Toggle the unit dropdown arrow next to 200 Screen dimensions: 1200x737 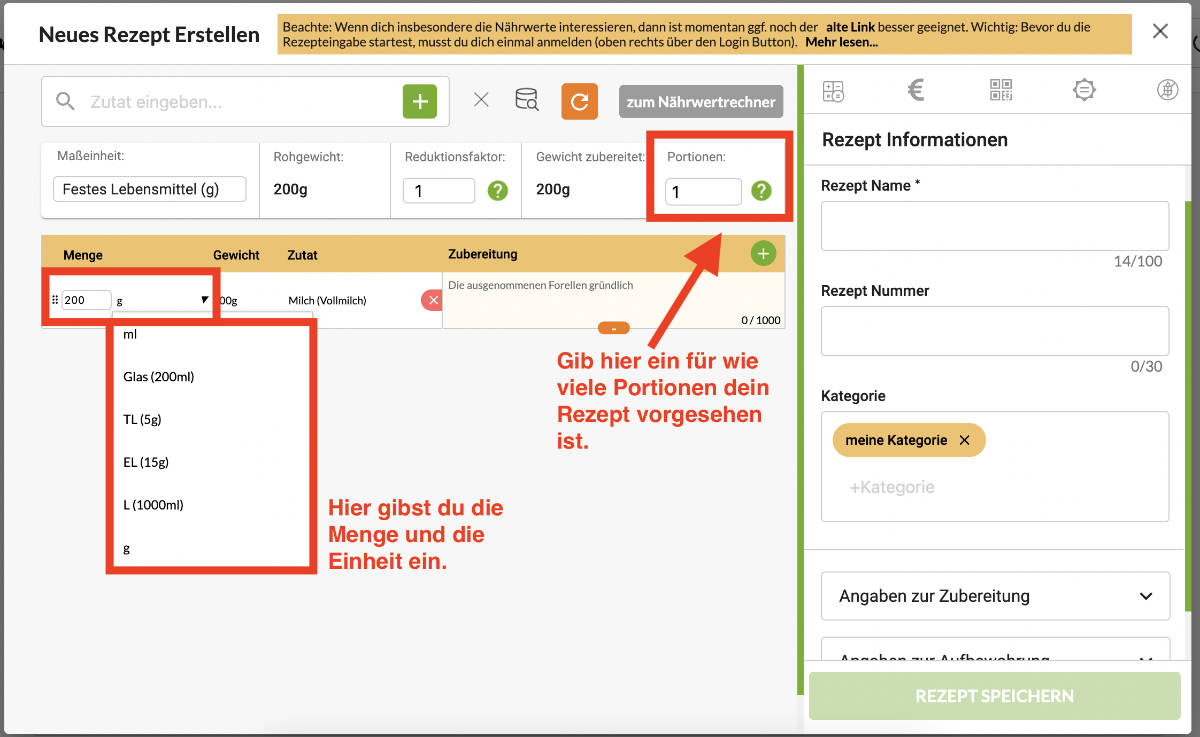(204, 300)
